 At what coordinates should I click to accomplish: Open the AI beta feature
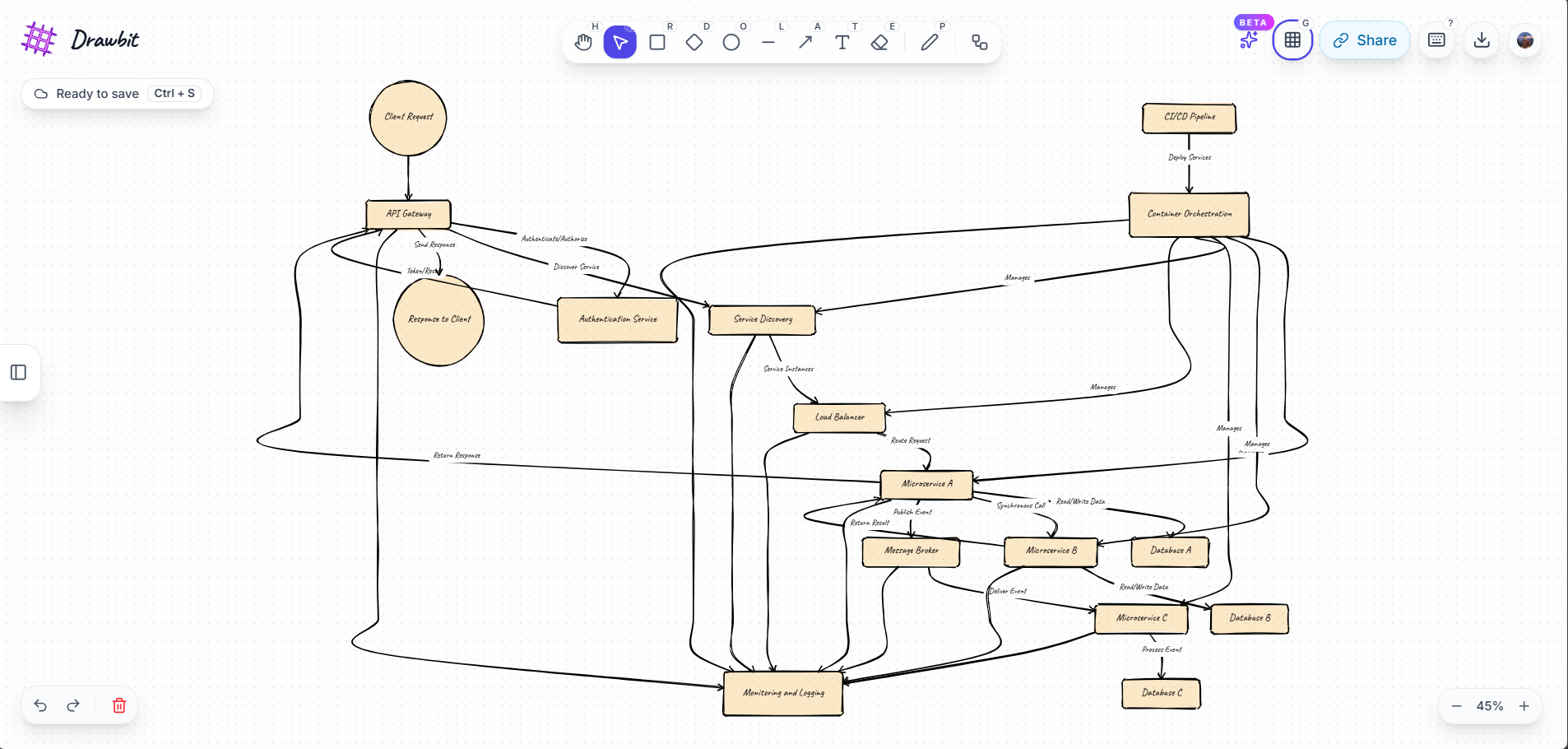point(1248,40)
